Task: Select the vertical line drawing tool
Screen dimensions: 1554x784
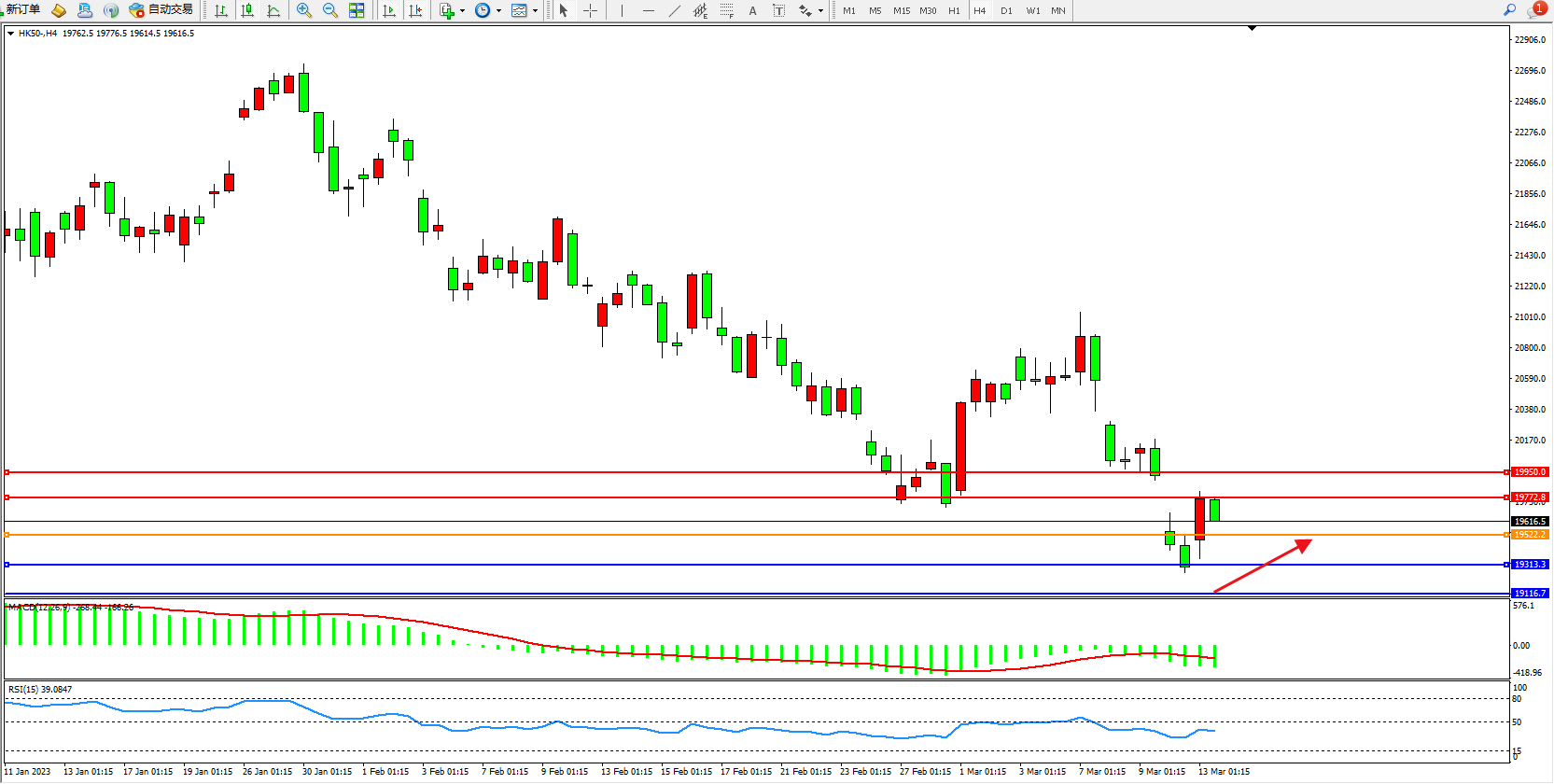Action: (x=622, y=10)
